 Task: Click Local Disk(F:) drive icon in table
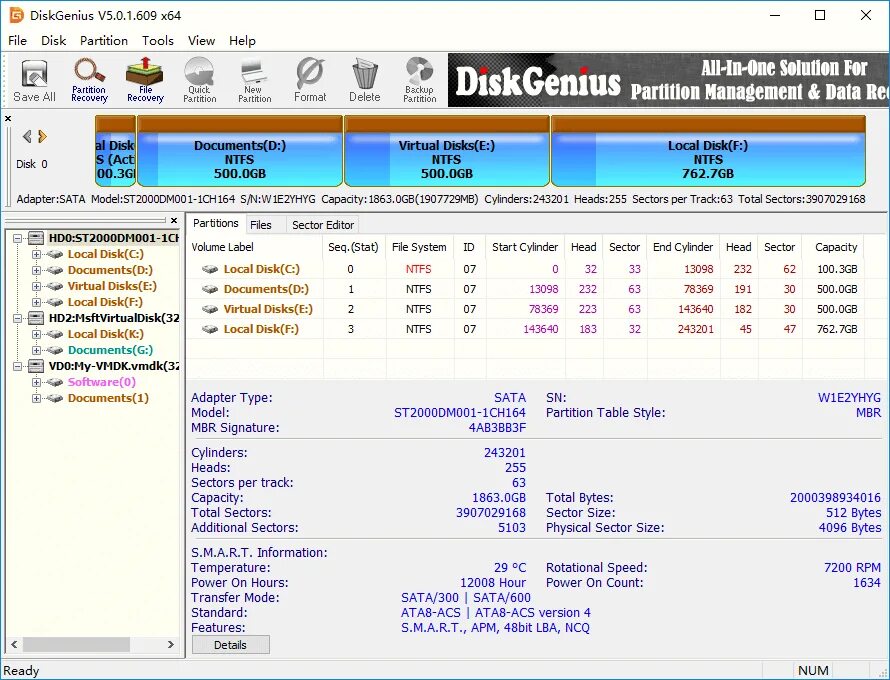(210, 329)
